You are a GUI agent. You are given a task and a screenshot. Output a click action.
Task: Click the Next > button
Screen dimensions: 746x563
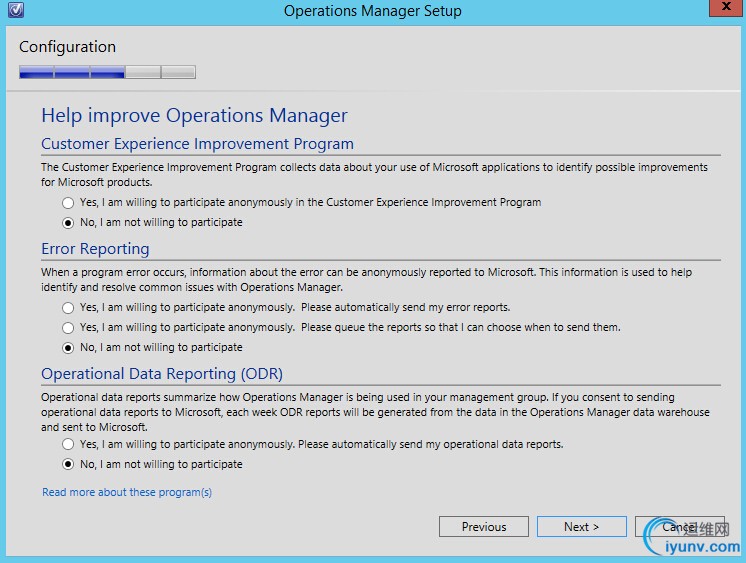pyautogui.click(x=581, y=526)
